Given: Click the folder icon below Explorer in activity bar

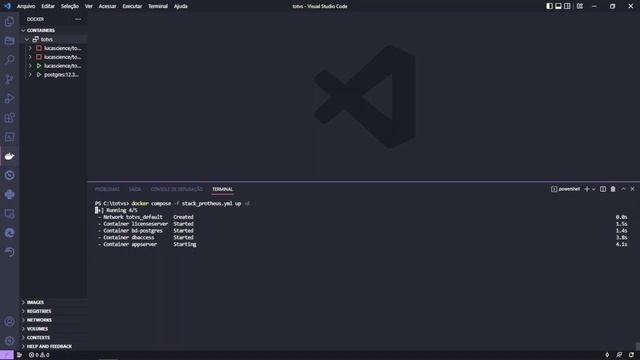Looking at the screenshot, I should (x=9, y=40).
